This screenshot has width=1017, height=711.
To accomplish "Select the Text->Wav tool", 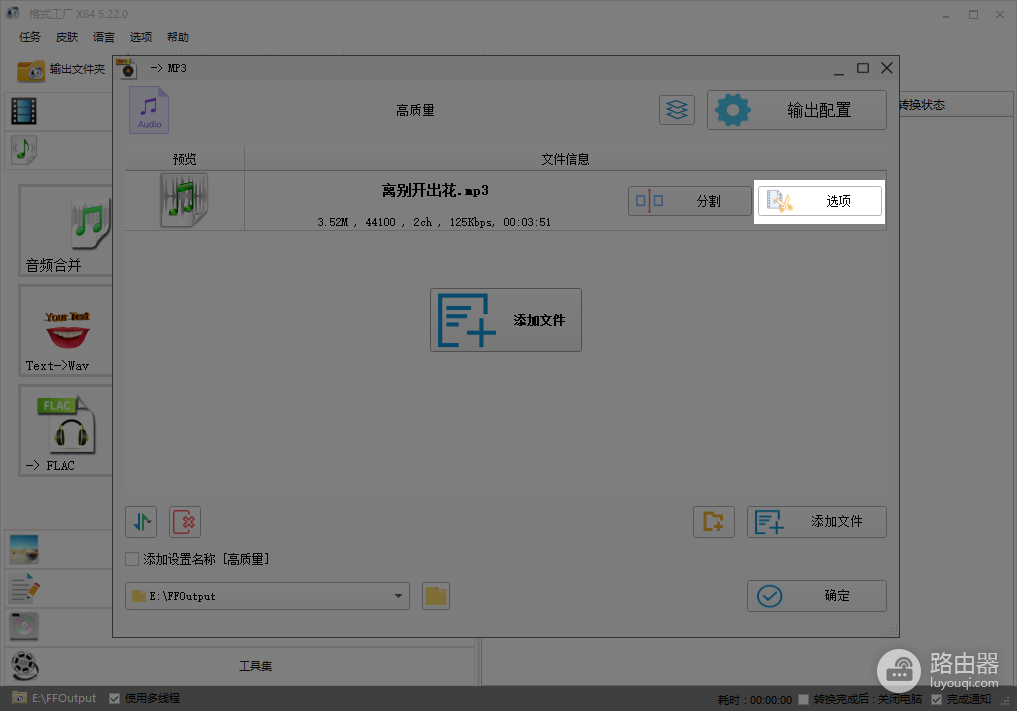I will coord(66,331).
